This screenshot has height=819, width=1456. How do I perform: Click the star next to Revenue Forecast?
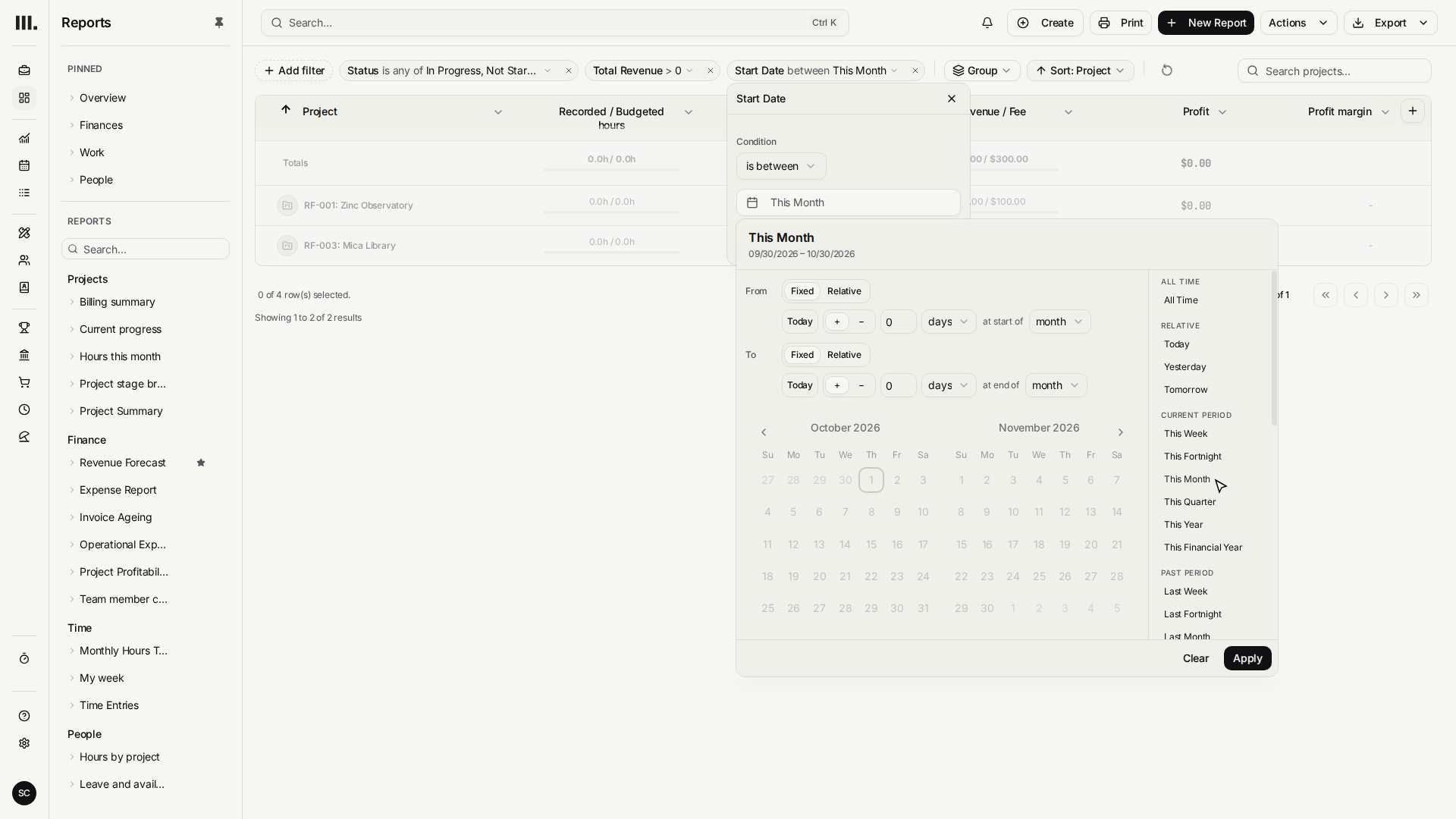point(201,463)
